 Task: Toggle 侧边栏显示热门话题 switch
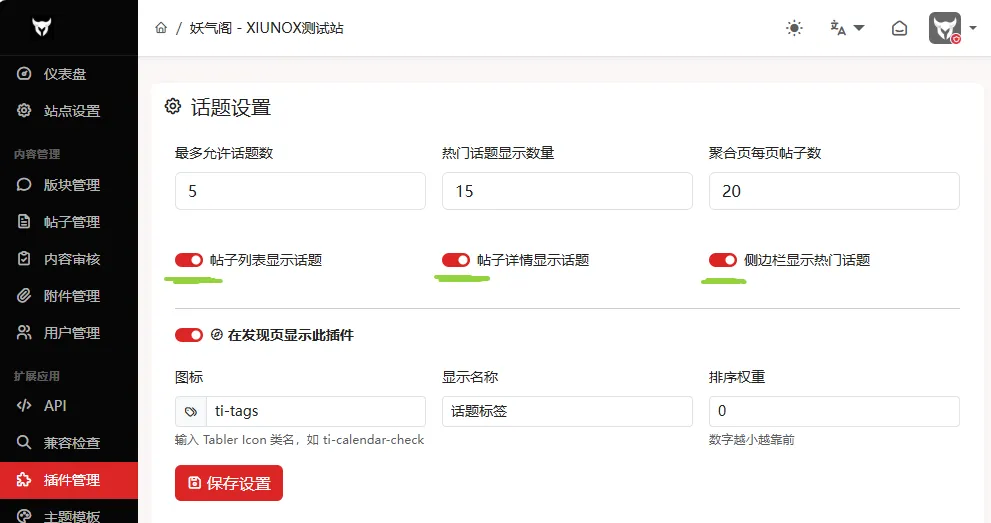click(722, 260)
